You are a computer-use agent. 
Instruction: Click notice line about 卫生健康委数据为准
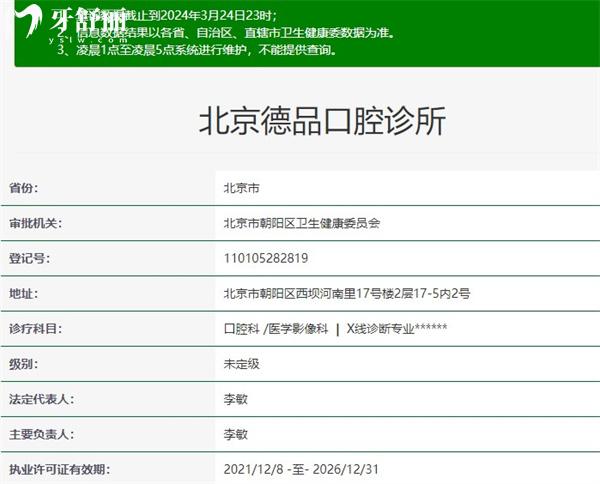click(226, 33)
